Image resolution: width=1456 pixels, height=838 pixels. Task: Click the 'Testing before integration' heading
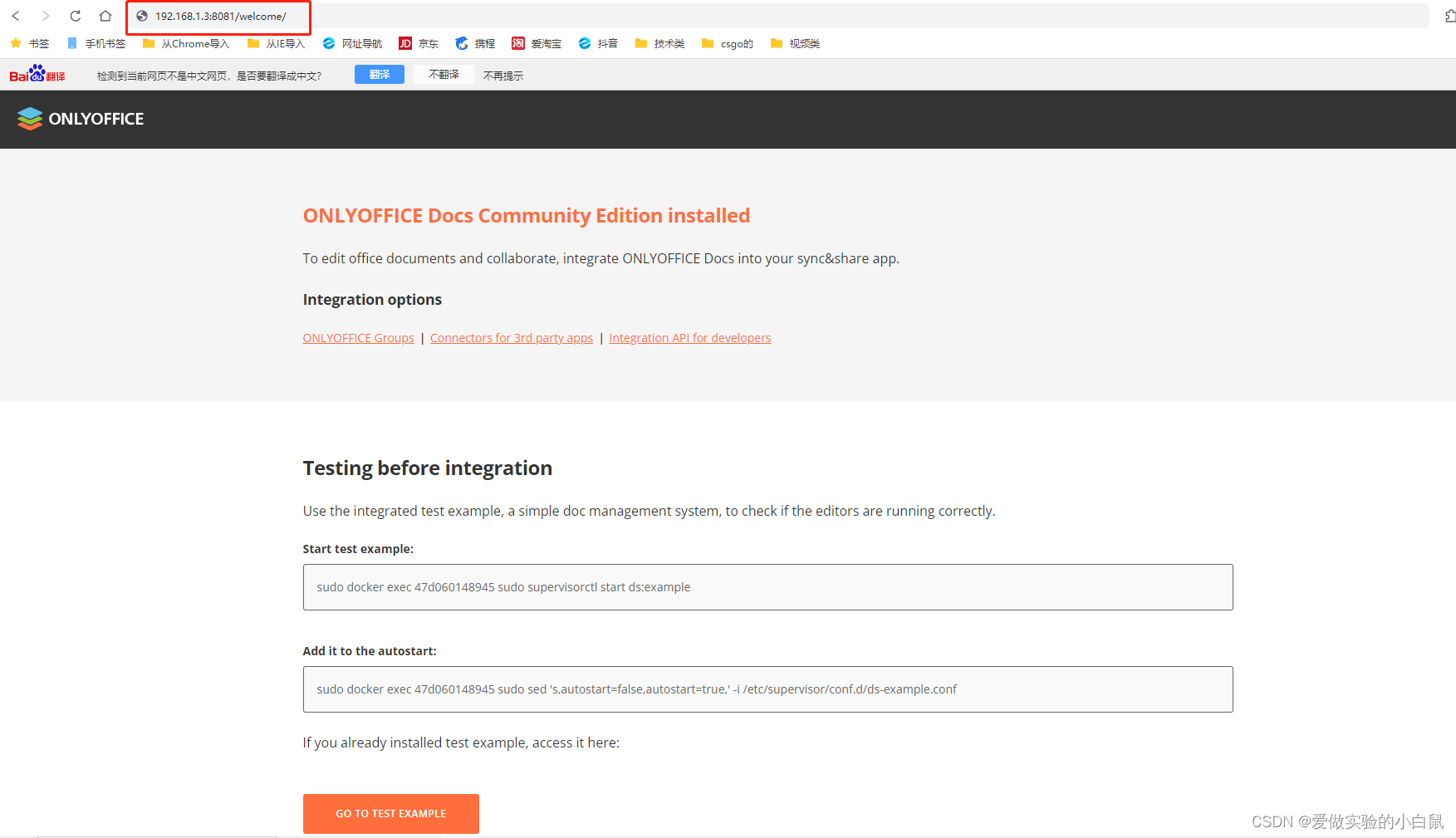point(428,468)
